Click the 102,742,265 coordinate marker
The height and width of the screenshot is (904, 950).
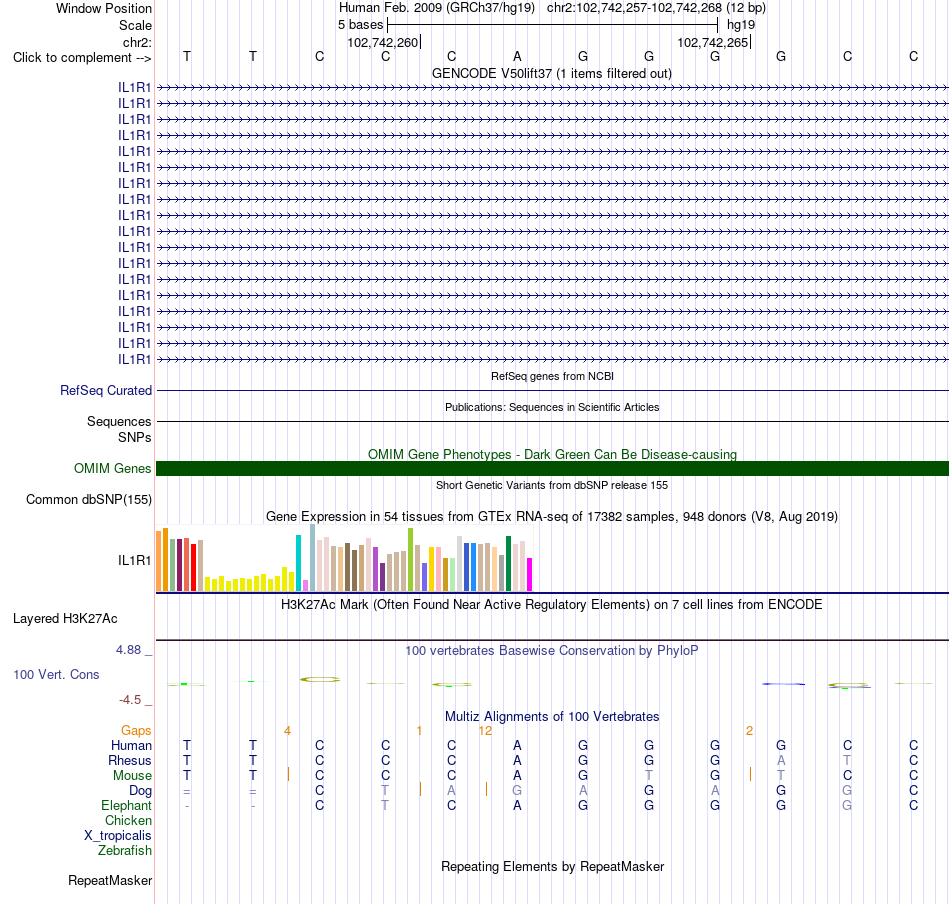tap(713, 42)
